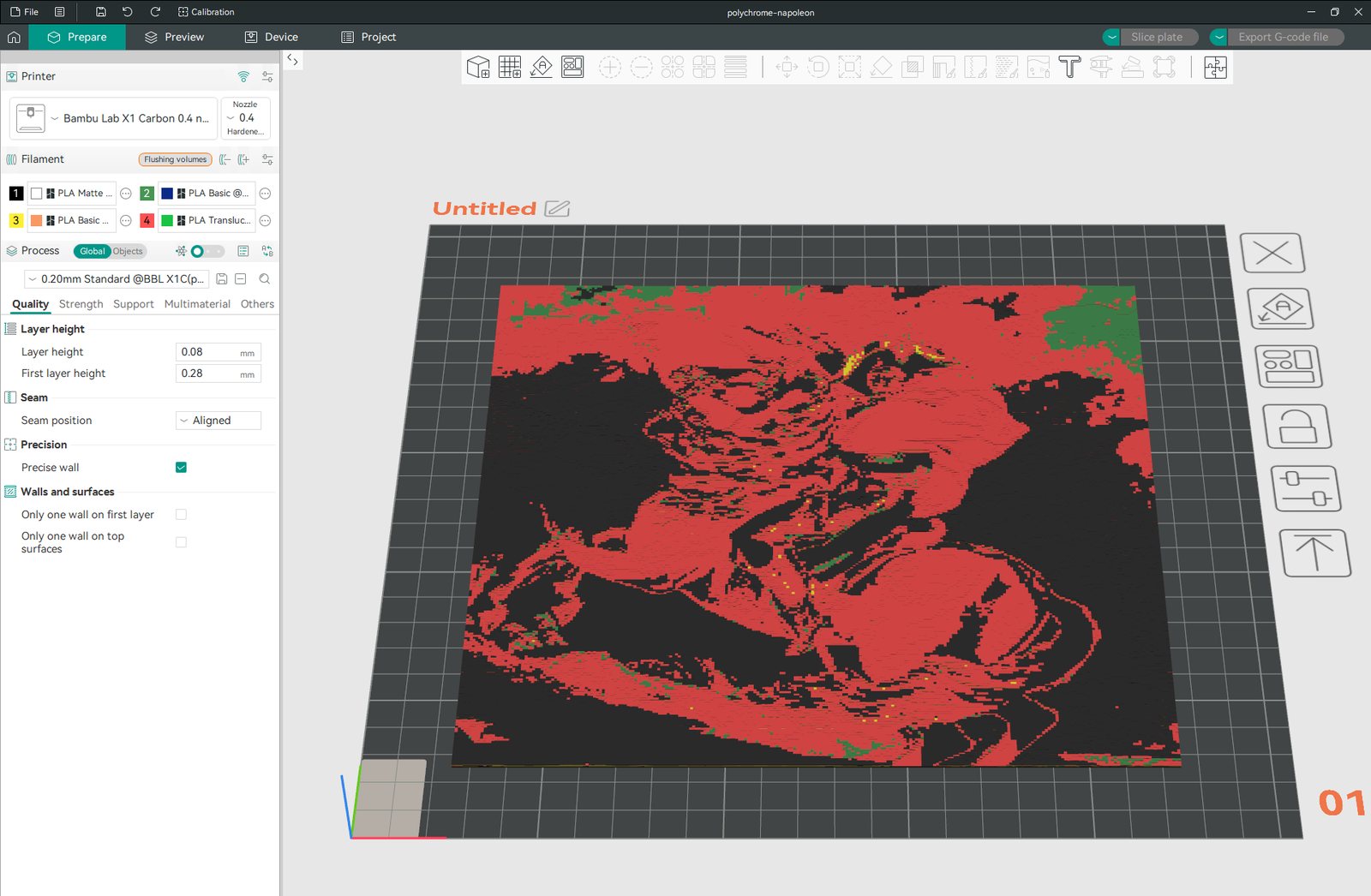Click the Wi-Fi printer connection icon
The width and height of the screenshot is (1371, 896).
tap(243, 76)
